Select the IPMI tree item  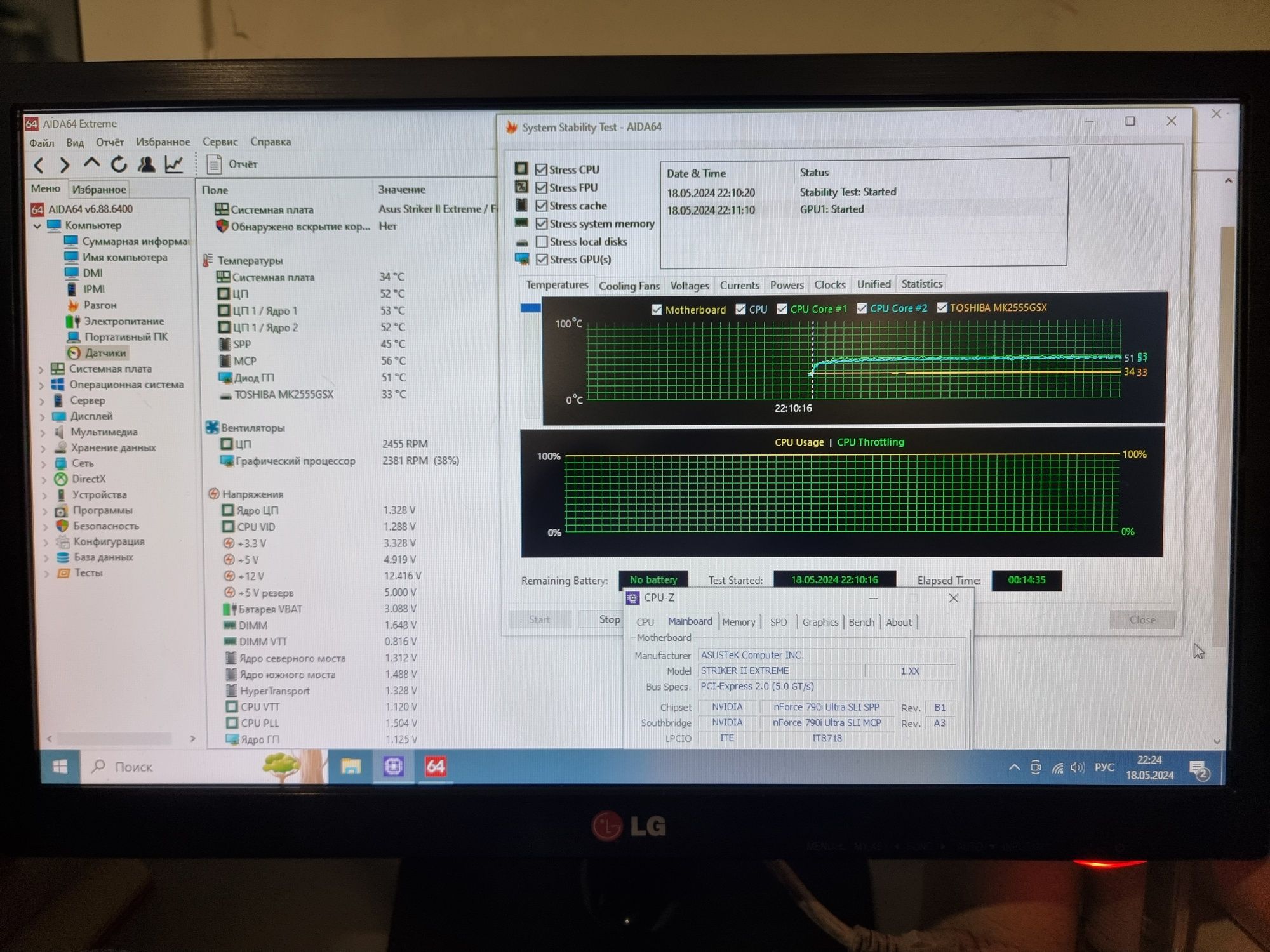[x=85, y=289]
